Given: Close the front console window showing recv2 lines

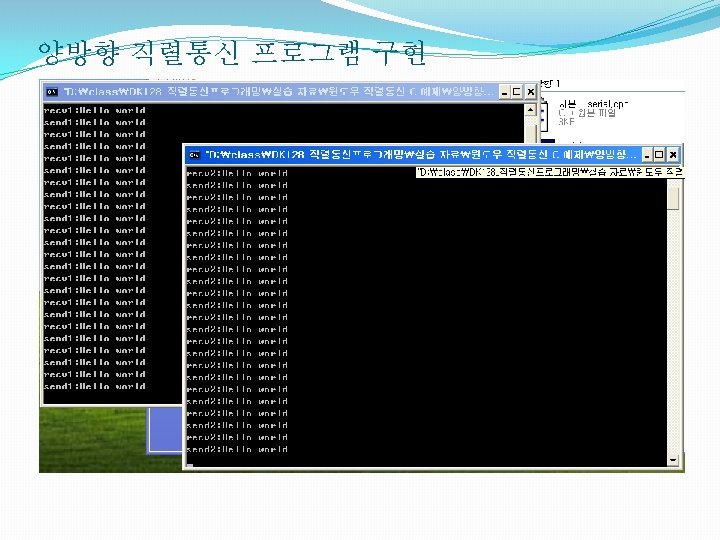Looking at the screenshot, I should [x=673, y=155].
